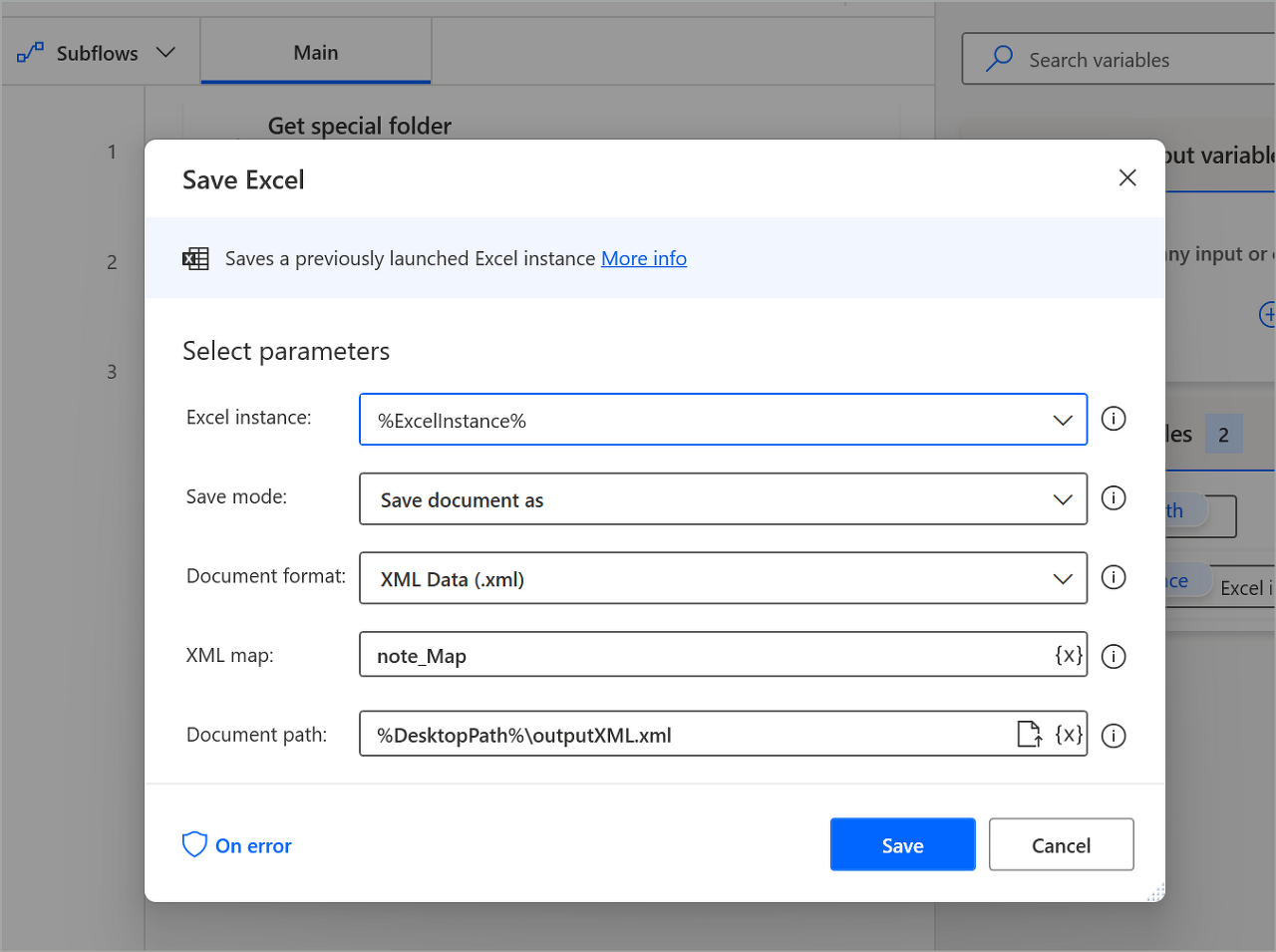Screen dimensions: 1276x952
Task: Open the More info link
Action: click(x=644, y=258)
